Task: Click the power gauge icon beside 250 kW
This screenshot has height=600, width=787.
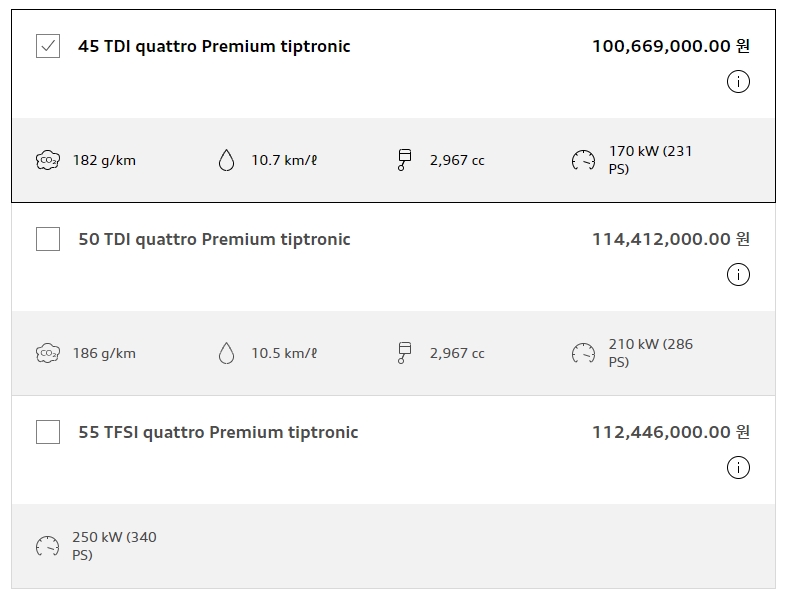Action: pos(48,546)
